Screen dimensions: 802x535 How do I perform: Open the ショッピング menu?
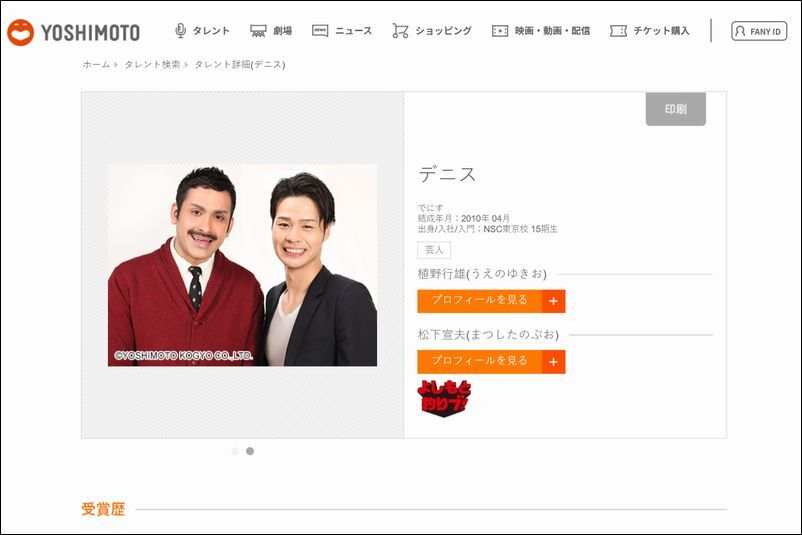click(443, 31)
